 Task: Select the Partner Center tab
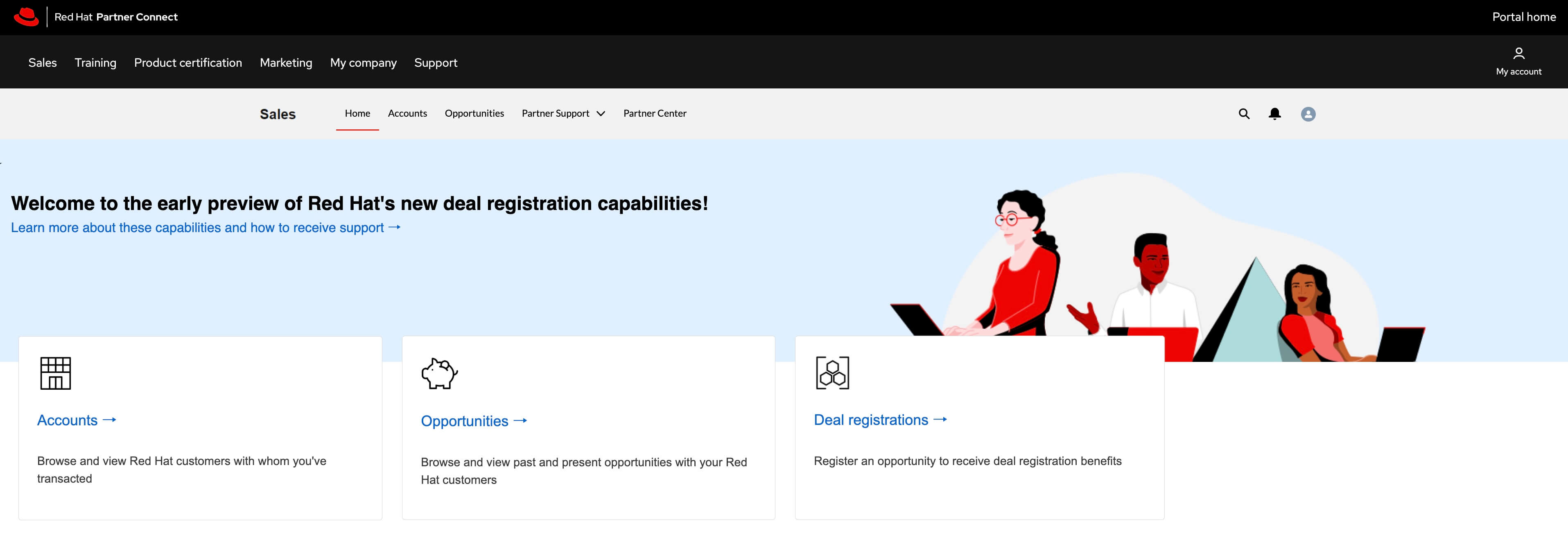pos(654,113)
